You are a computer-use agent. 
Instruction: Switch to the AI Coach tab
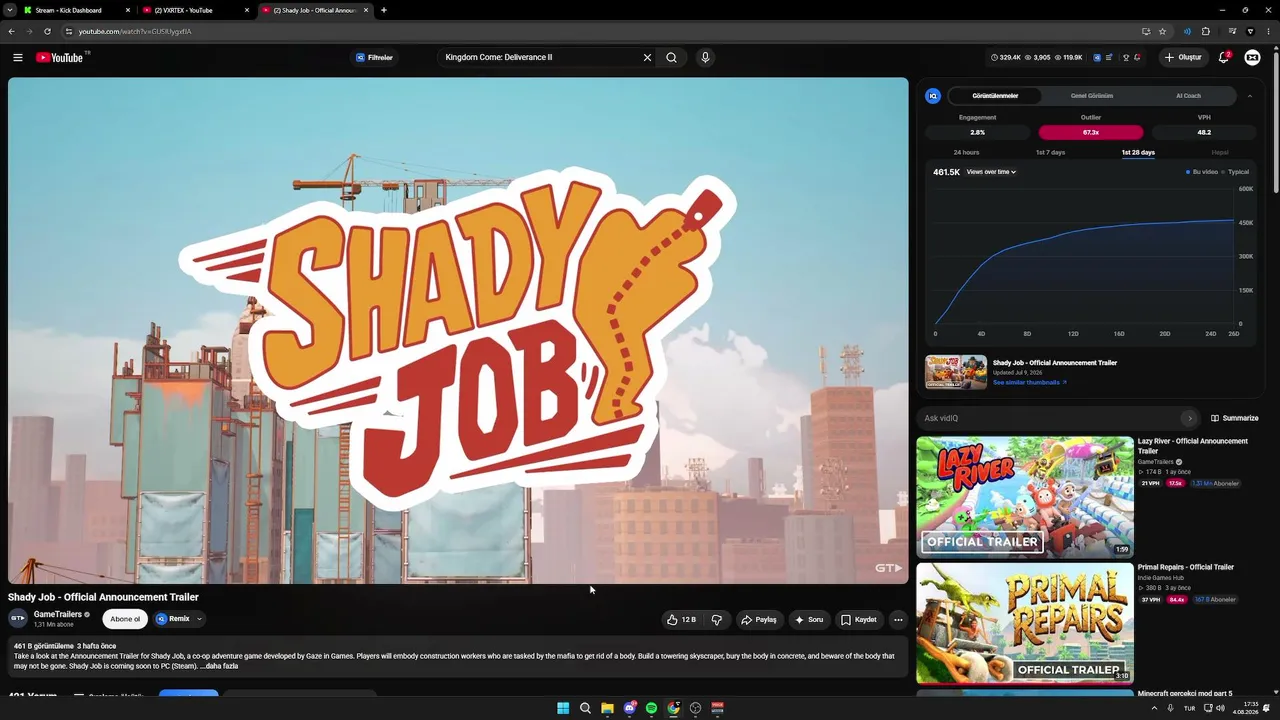pos(1188,96)
